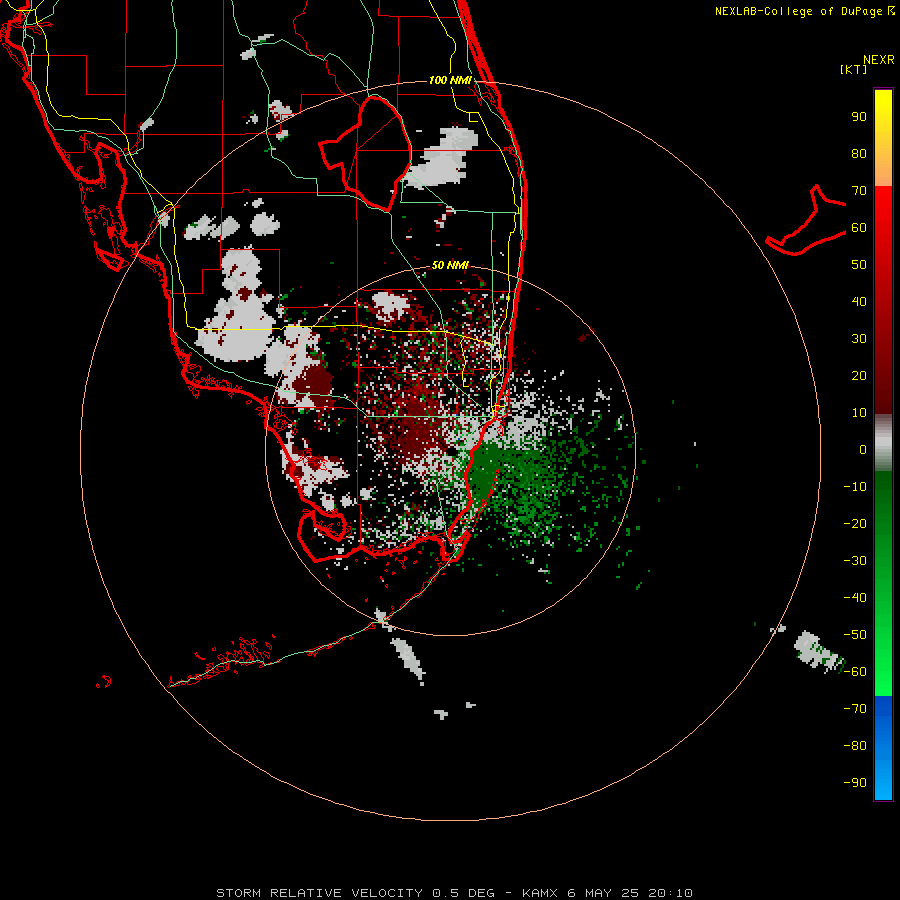This screenshot has height=900, width=900.
Task: Click the -60 value on the velocity scale
Action: pos(855,672)
